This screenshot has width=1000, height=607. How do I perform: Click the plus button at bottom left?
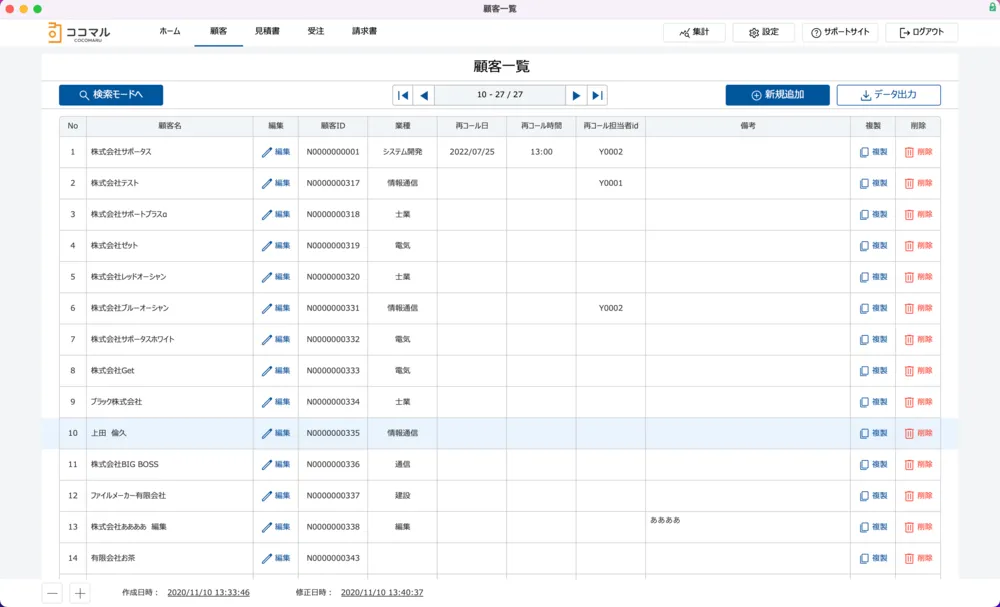coord(81,593)
